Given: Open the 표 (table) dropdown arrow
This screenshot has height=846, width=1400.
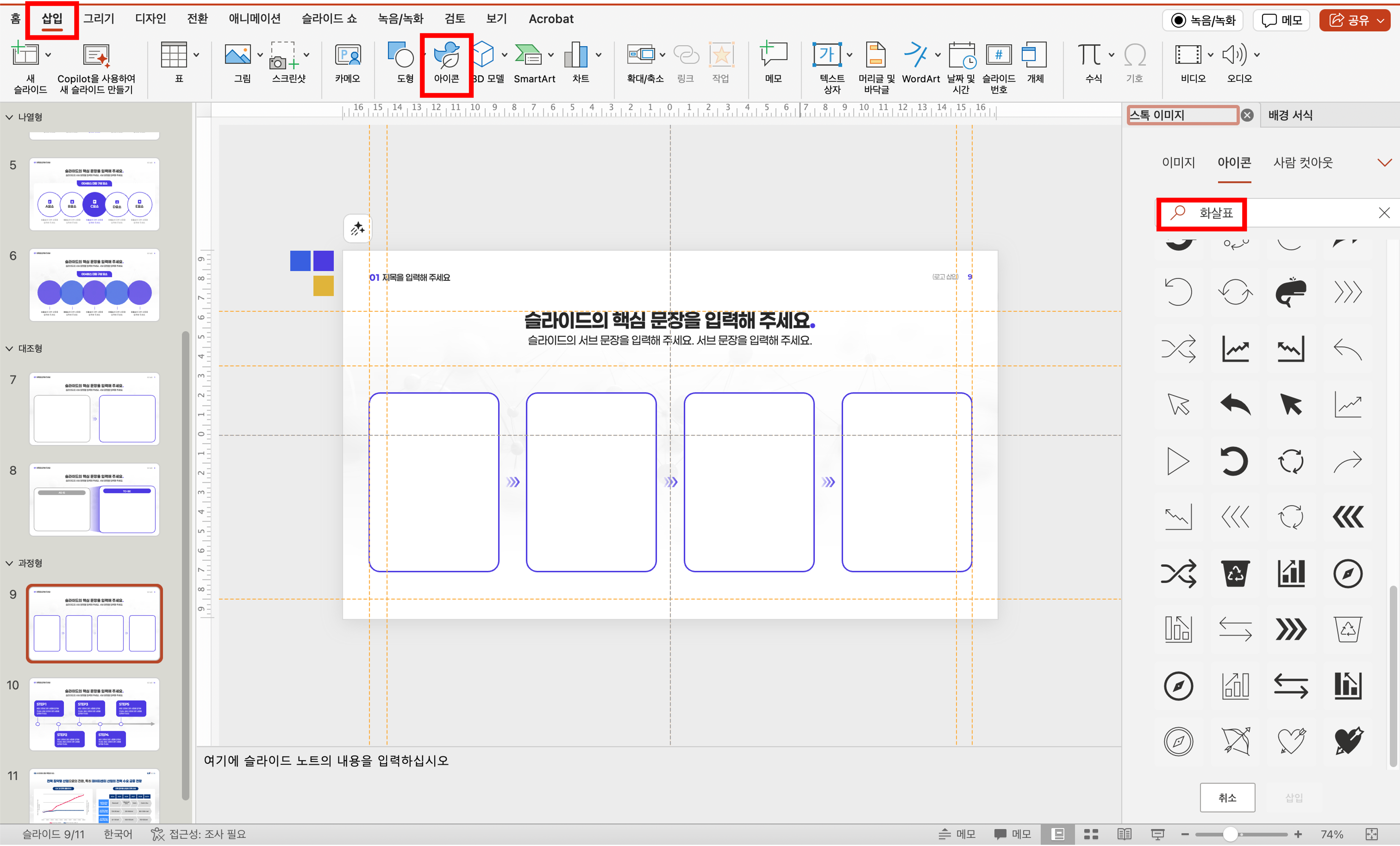Looking at the screenshot, I should [196, 55].
